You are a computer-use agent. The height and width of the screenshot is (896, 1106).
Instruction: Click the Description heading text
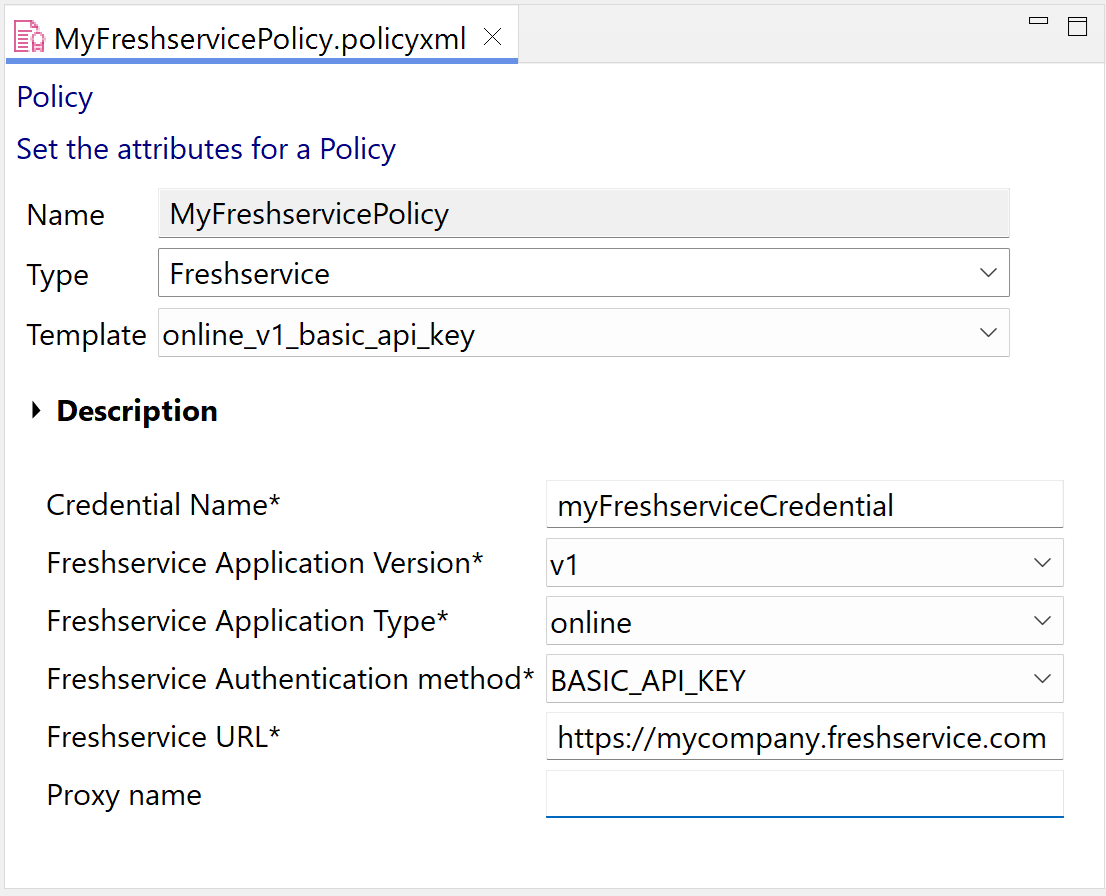click(x=137, y=411)
